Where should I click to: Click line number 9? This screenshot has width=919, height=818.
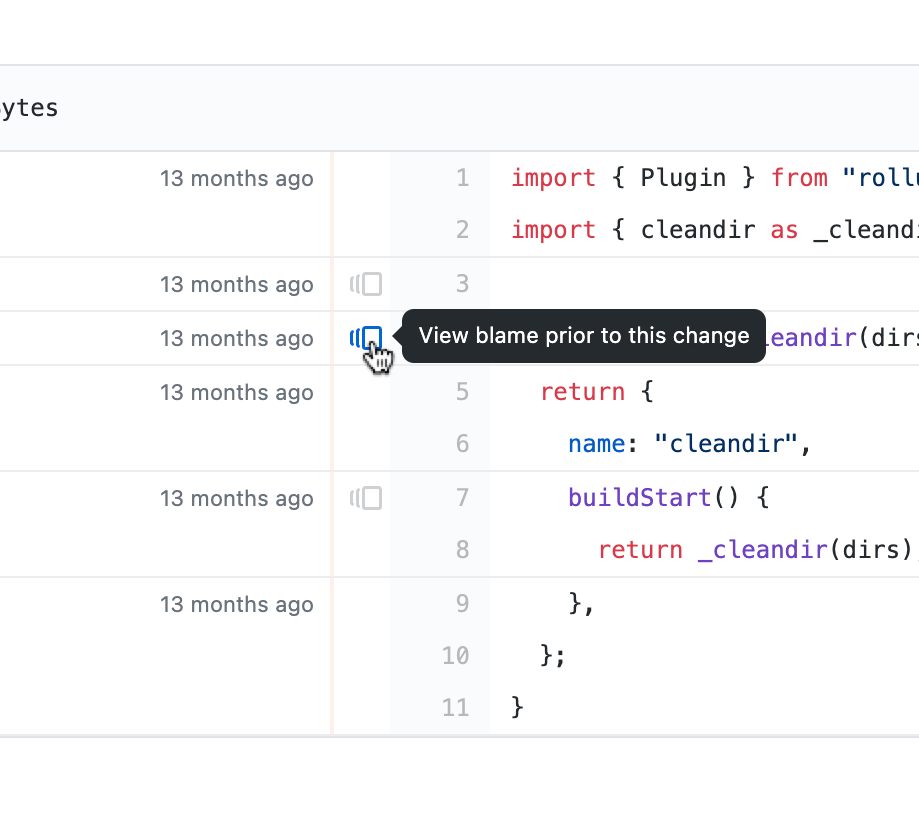coord(461,604)
